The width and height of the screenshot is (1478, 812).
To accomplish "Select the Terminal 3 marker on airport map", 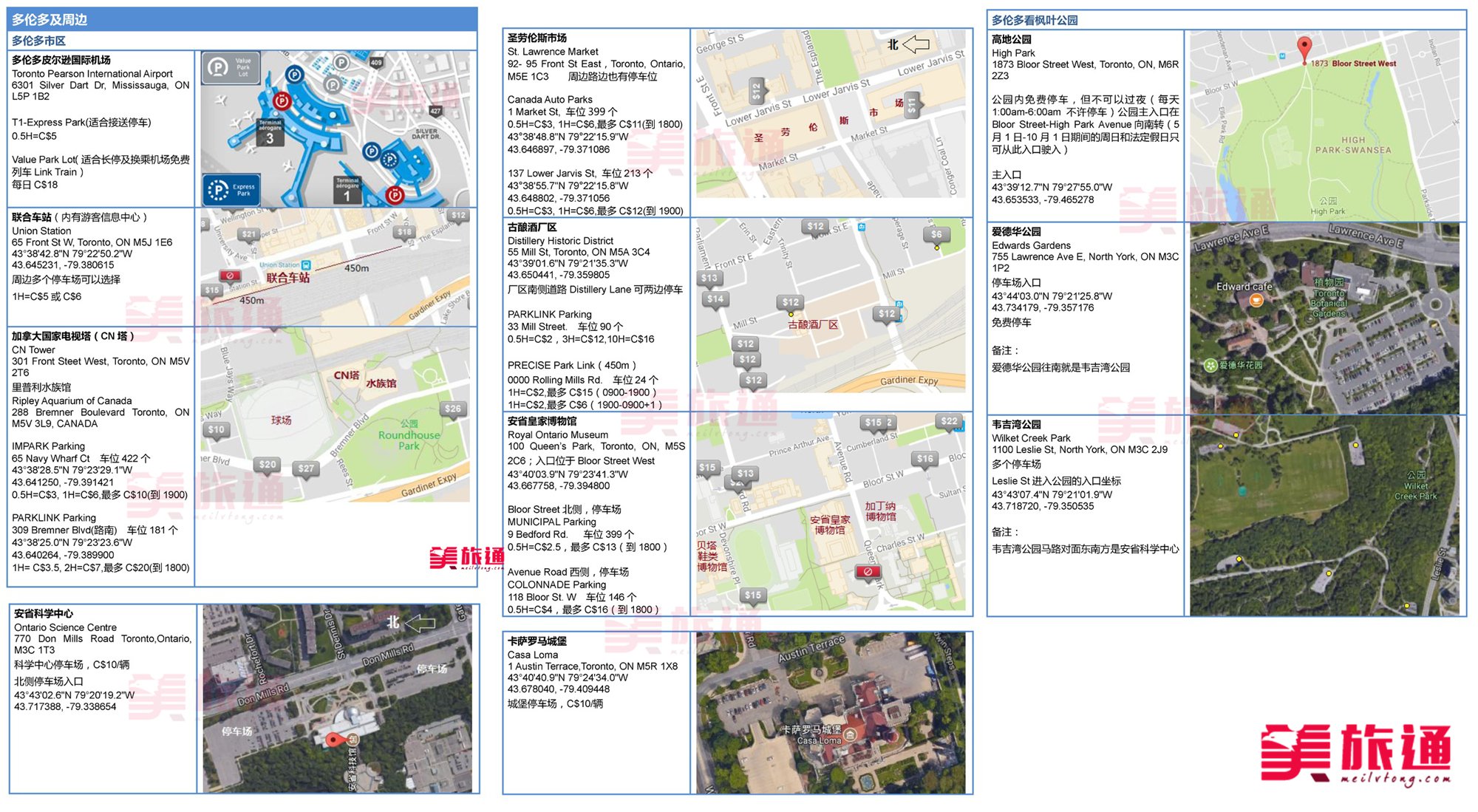I will point(270,134).
